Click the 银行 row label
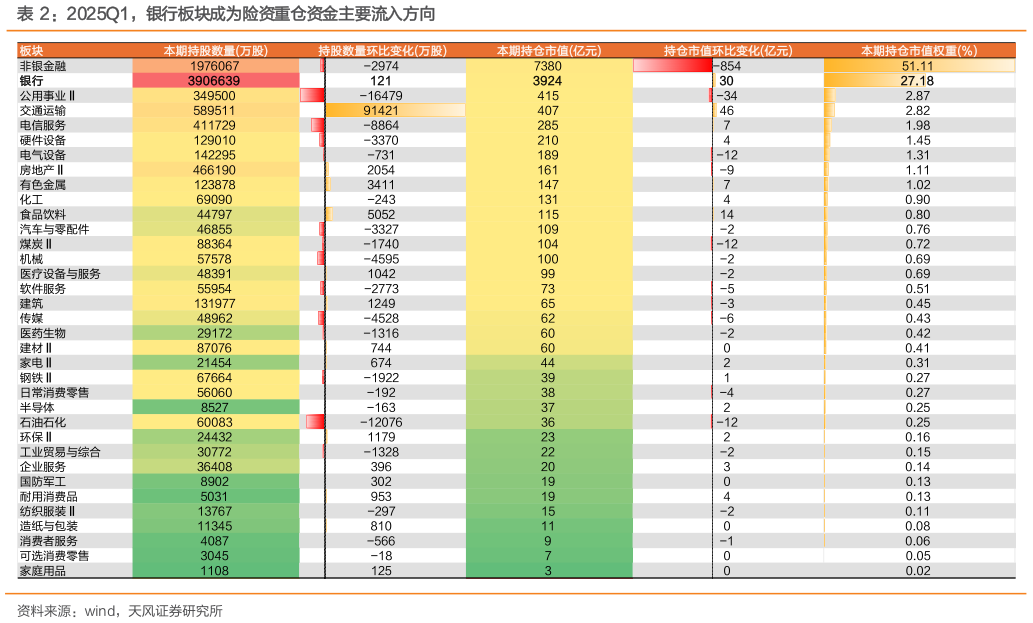 (31, 80)
